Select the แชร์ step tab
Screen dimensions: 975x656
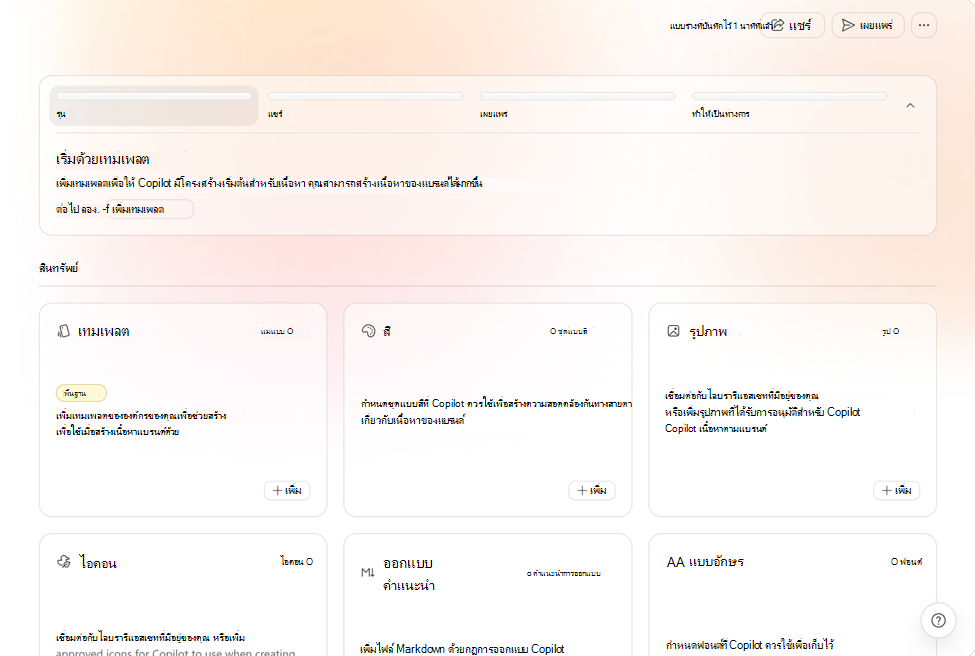[366, 106]
